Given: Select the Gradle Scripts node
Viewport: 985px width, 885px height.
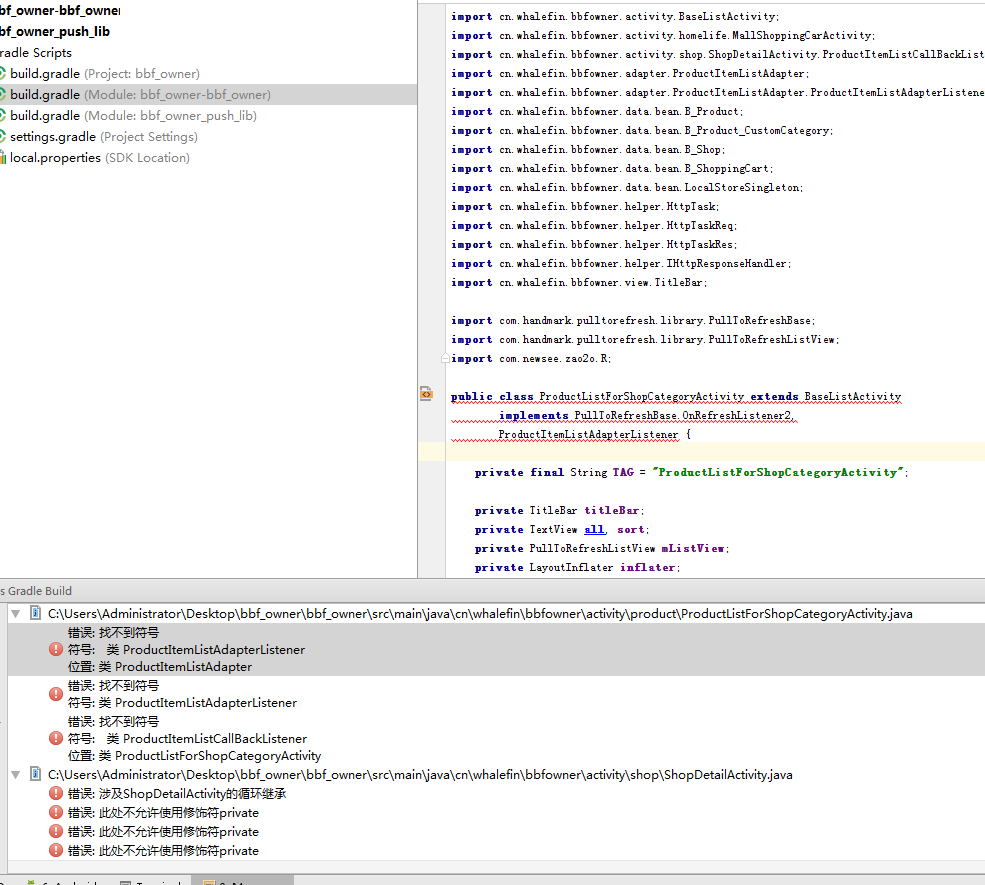Looking at the screenshot, I should (36, 53).
